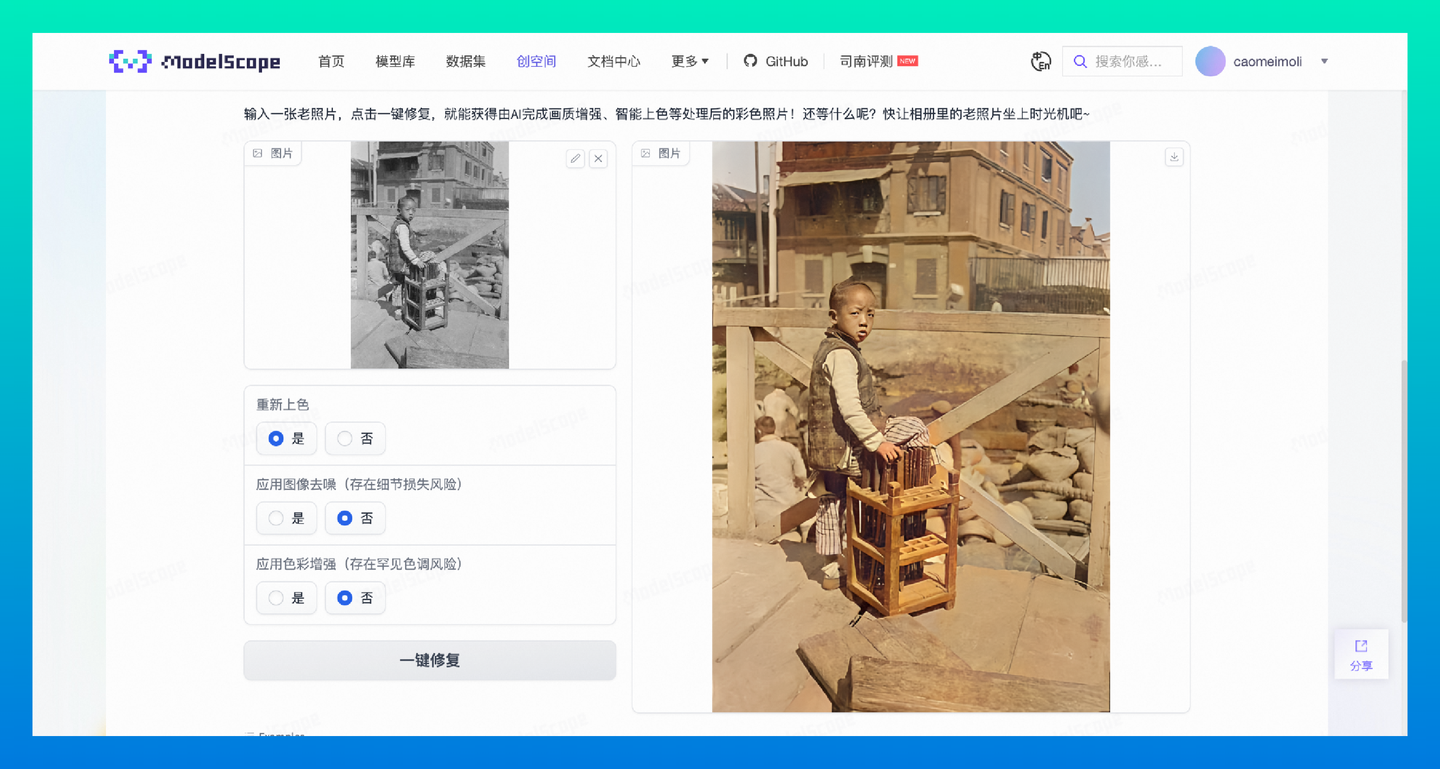The height and width of the screenshot is (769, 1440).
Task: Go to 首页 in the navigation bar
Action: [331, 61]
